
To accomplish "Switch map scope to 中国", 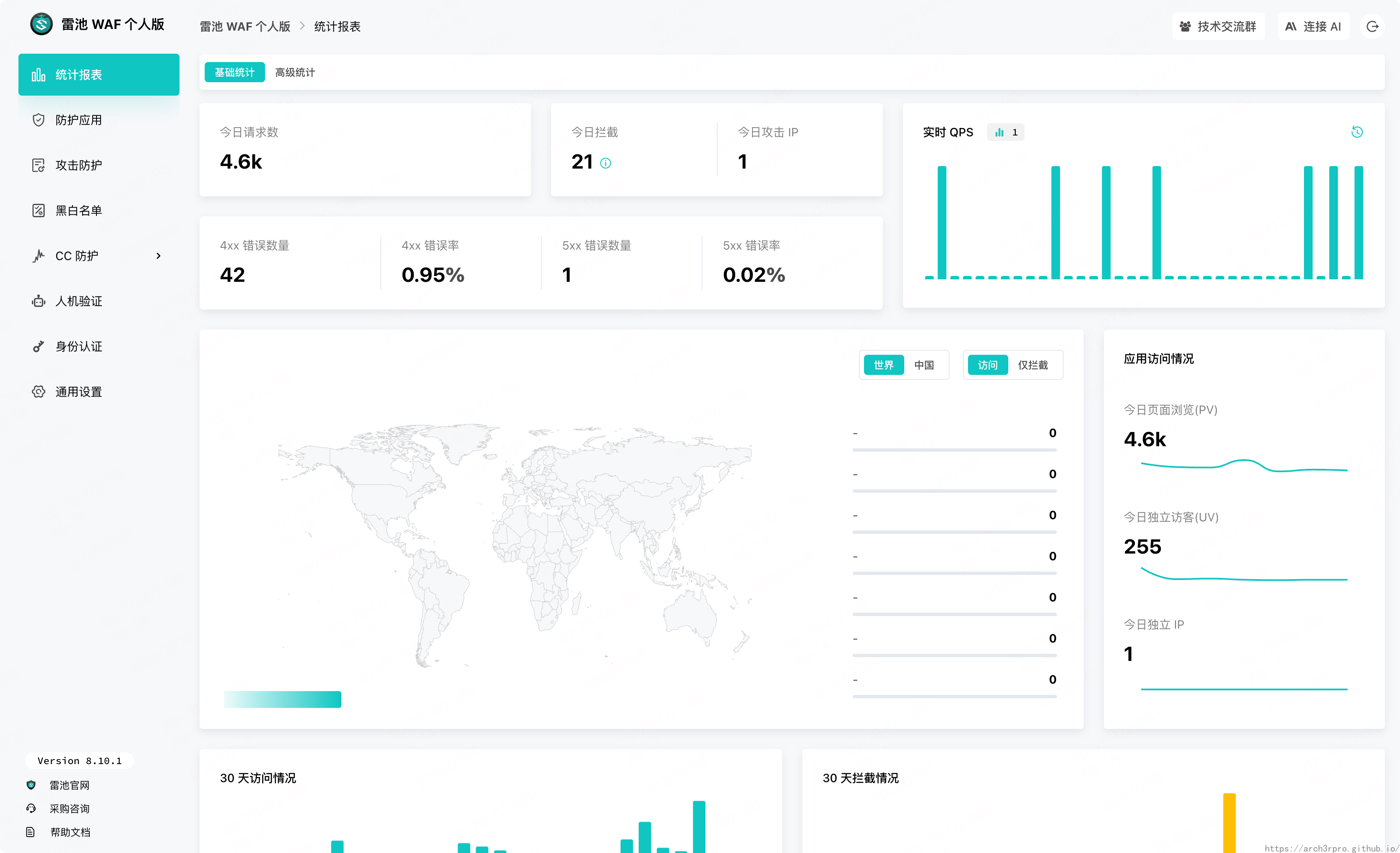I will pos(924,365).
